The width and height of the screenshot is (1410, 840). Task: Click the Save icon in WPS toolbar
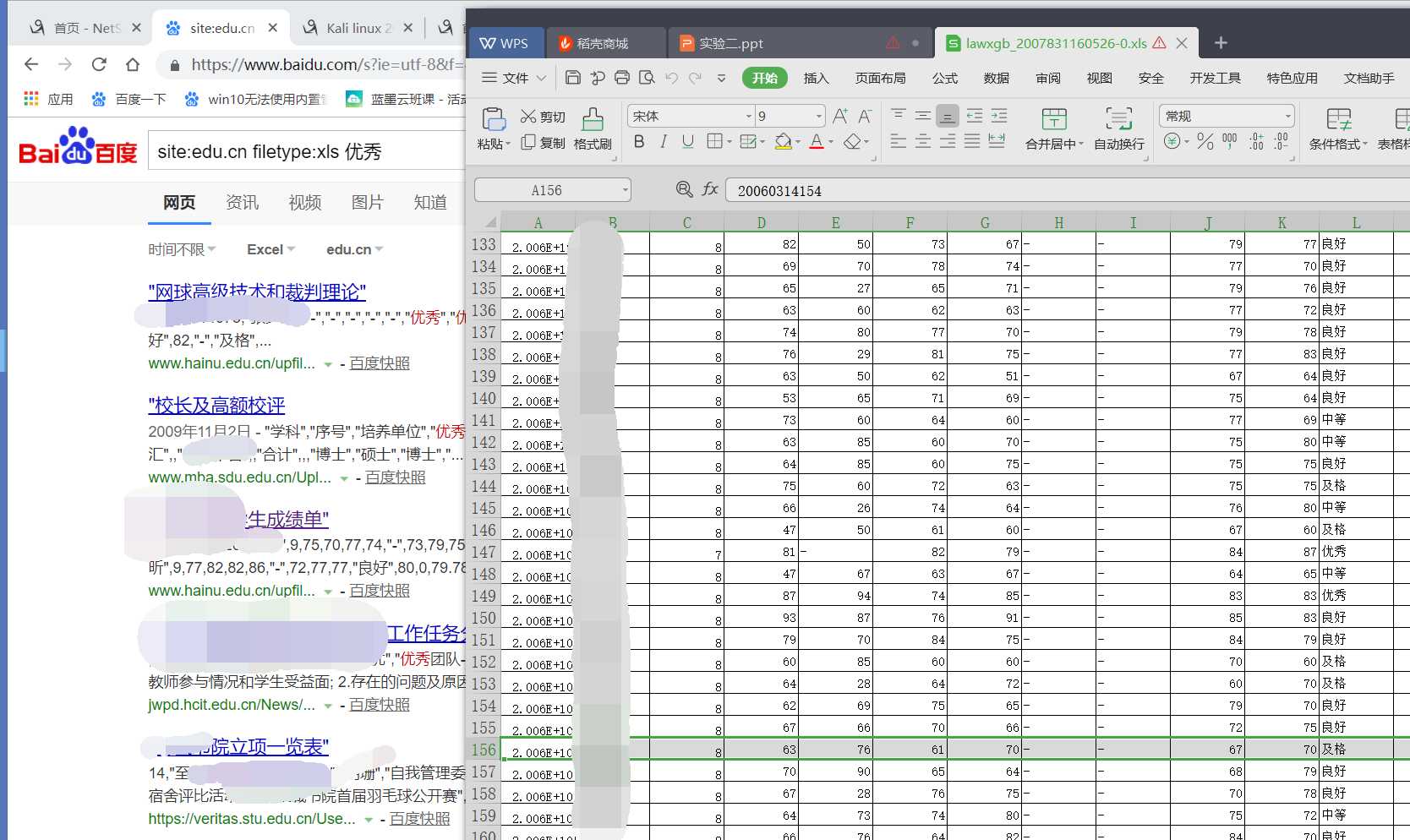click(572, 78)
